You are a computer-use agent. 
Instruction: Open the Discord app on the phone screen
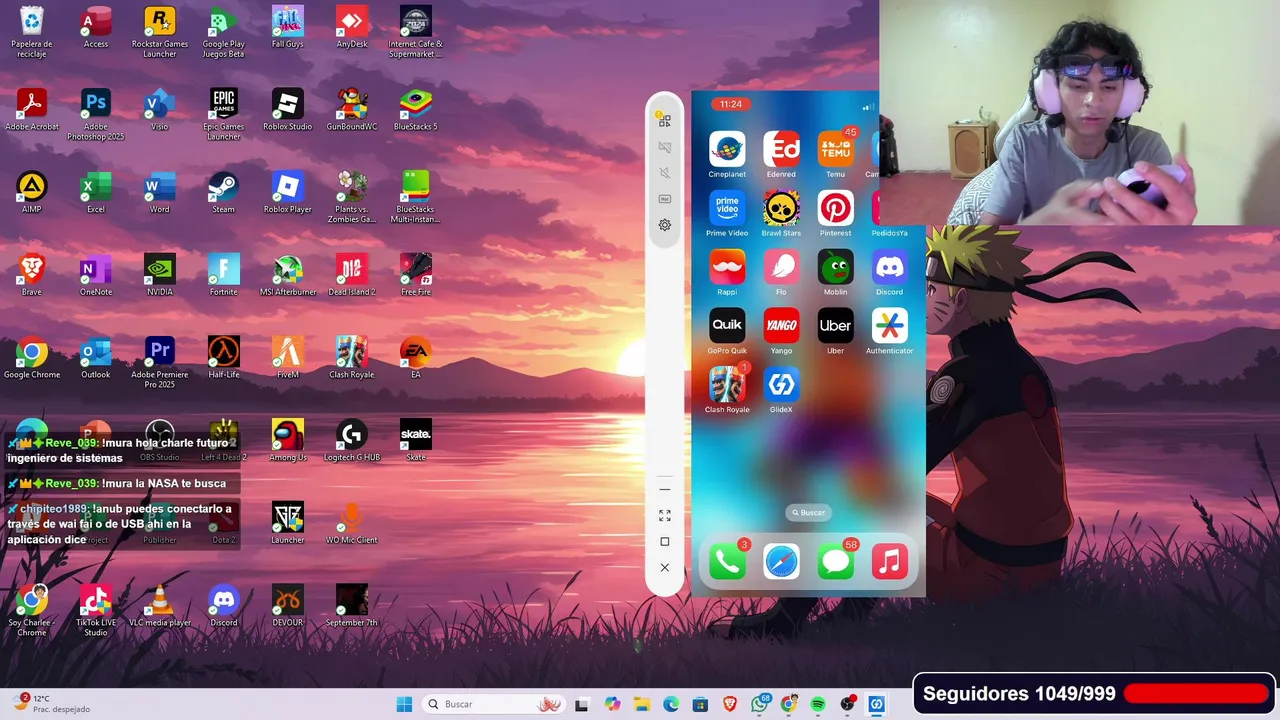pyautogui.click(x=889, y=267)
